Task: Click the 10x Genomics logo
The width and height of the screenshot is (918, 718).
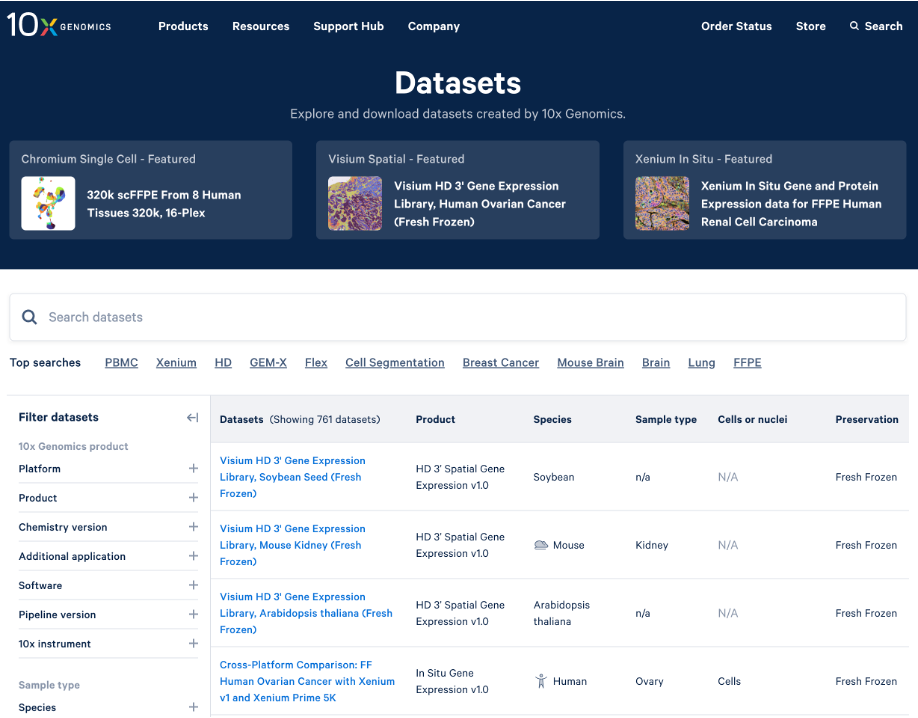Action: point(59,26)
